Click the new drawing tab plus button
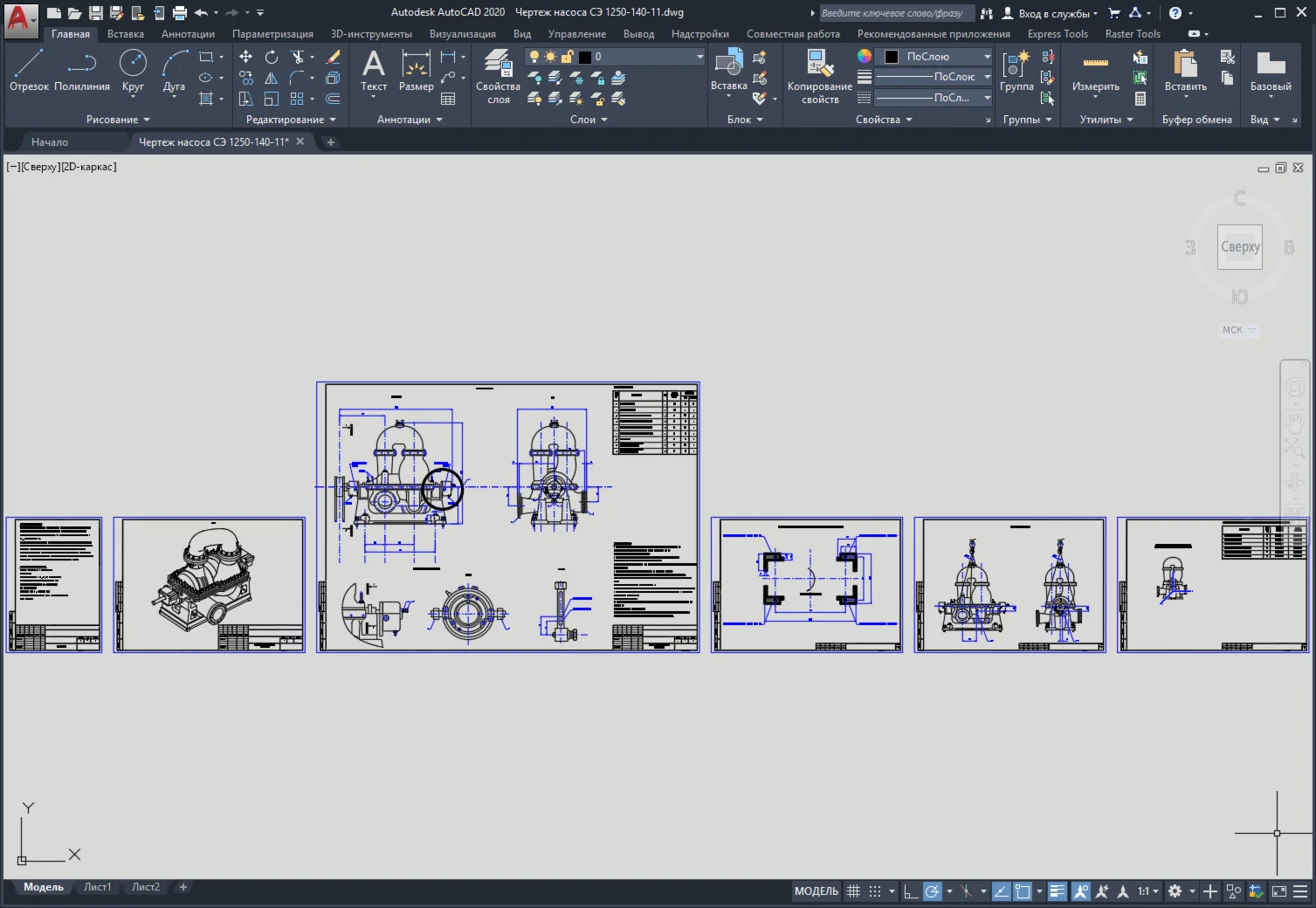Screen dimensions: 1316x908 click(x=331, y=141)
